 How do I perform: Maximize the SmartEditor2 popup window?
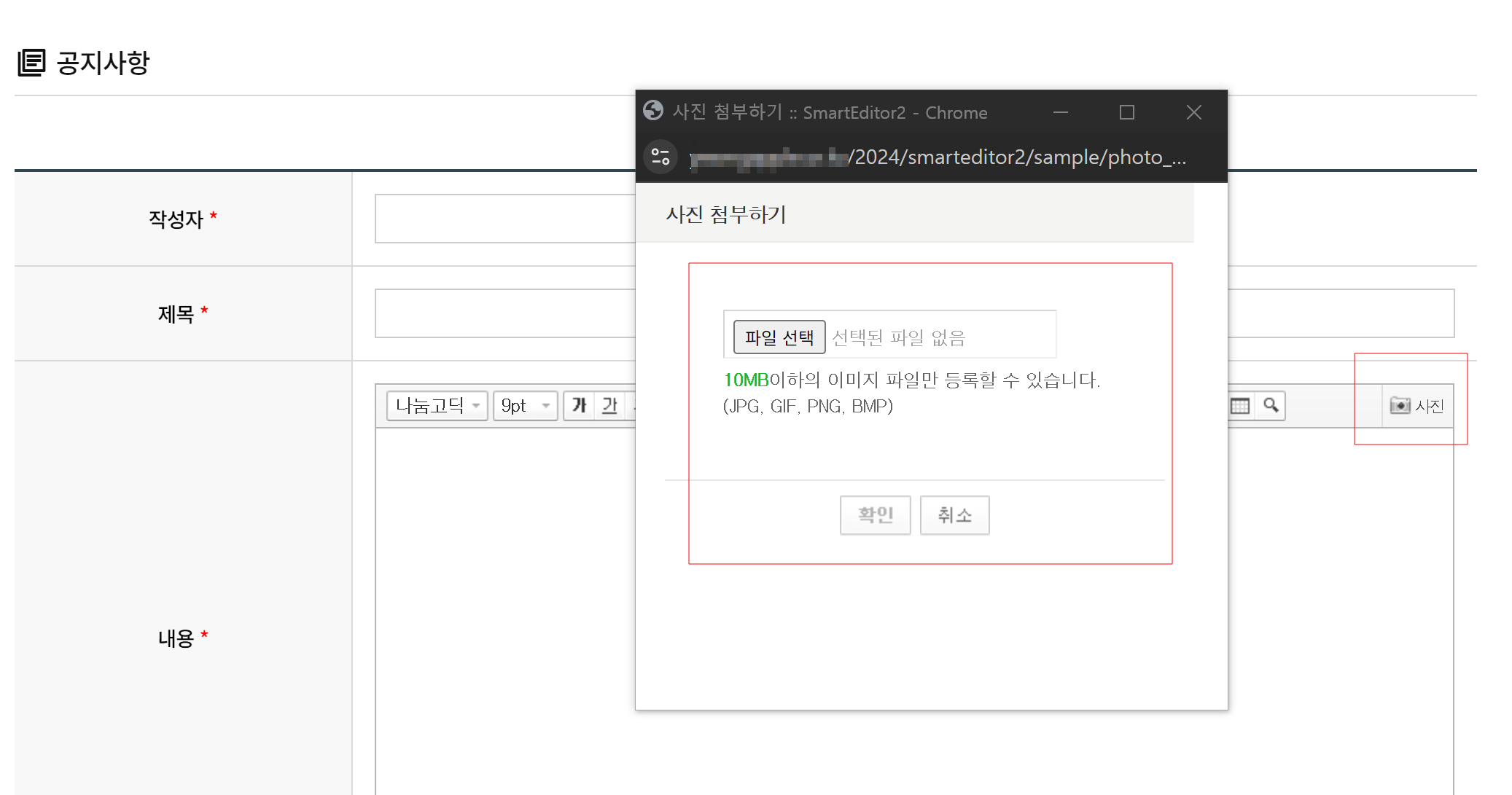[x=1126, y=112]
